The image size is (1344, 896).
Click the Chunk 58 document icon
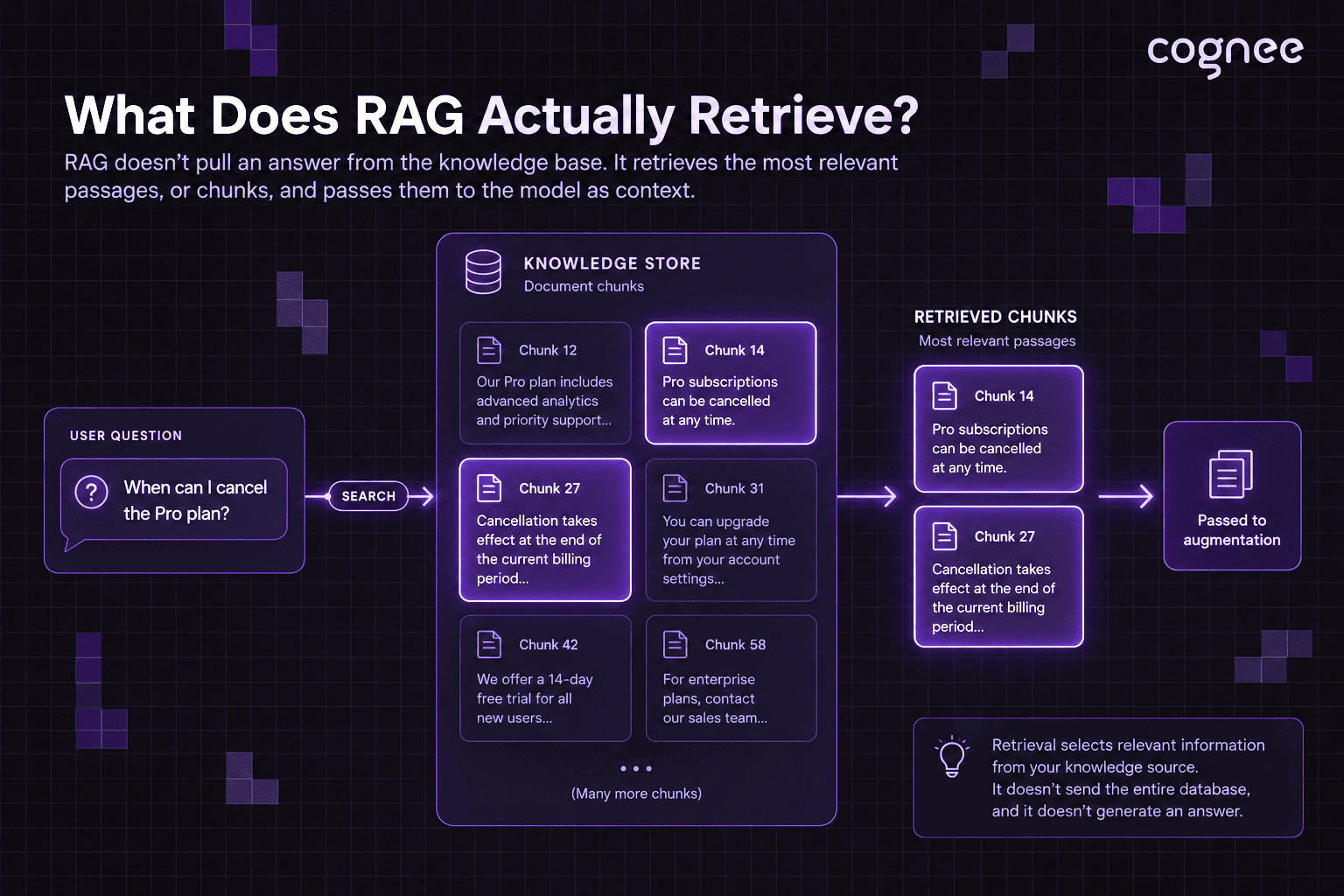[675, 644]
